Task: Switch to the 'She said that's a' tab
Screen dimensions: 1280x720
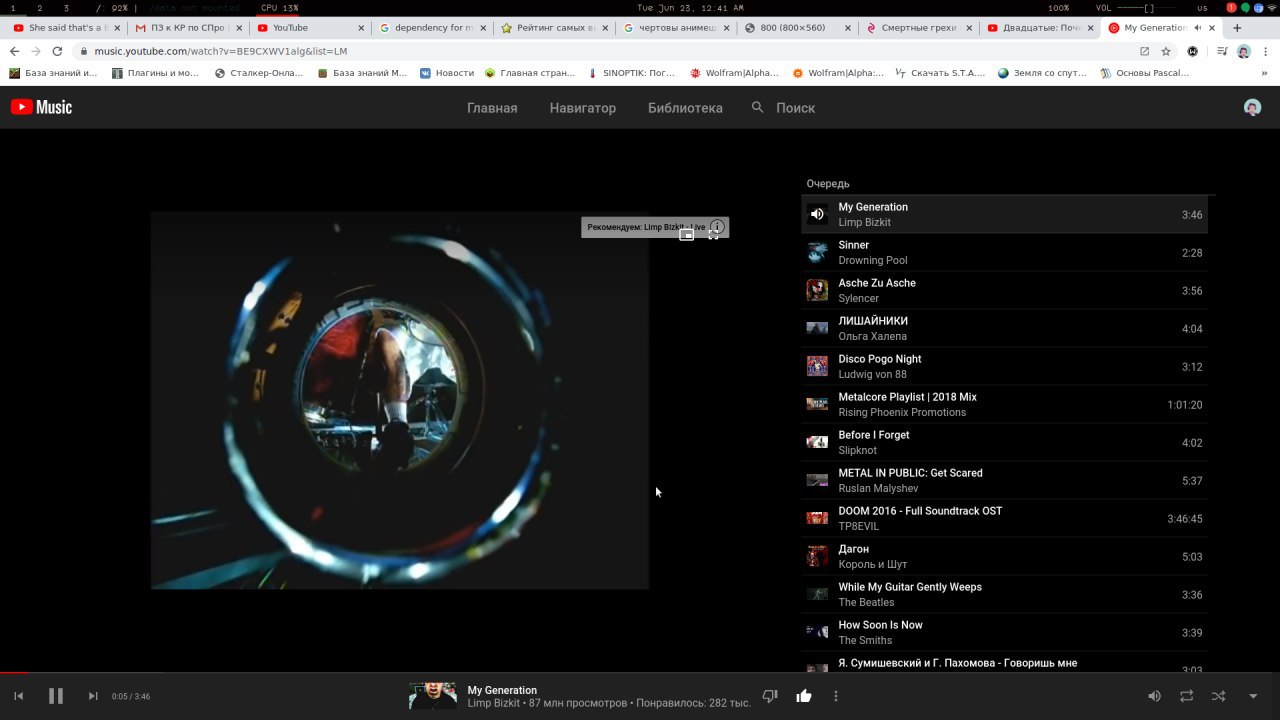Action: [65, 28]
